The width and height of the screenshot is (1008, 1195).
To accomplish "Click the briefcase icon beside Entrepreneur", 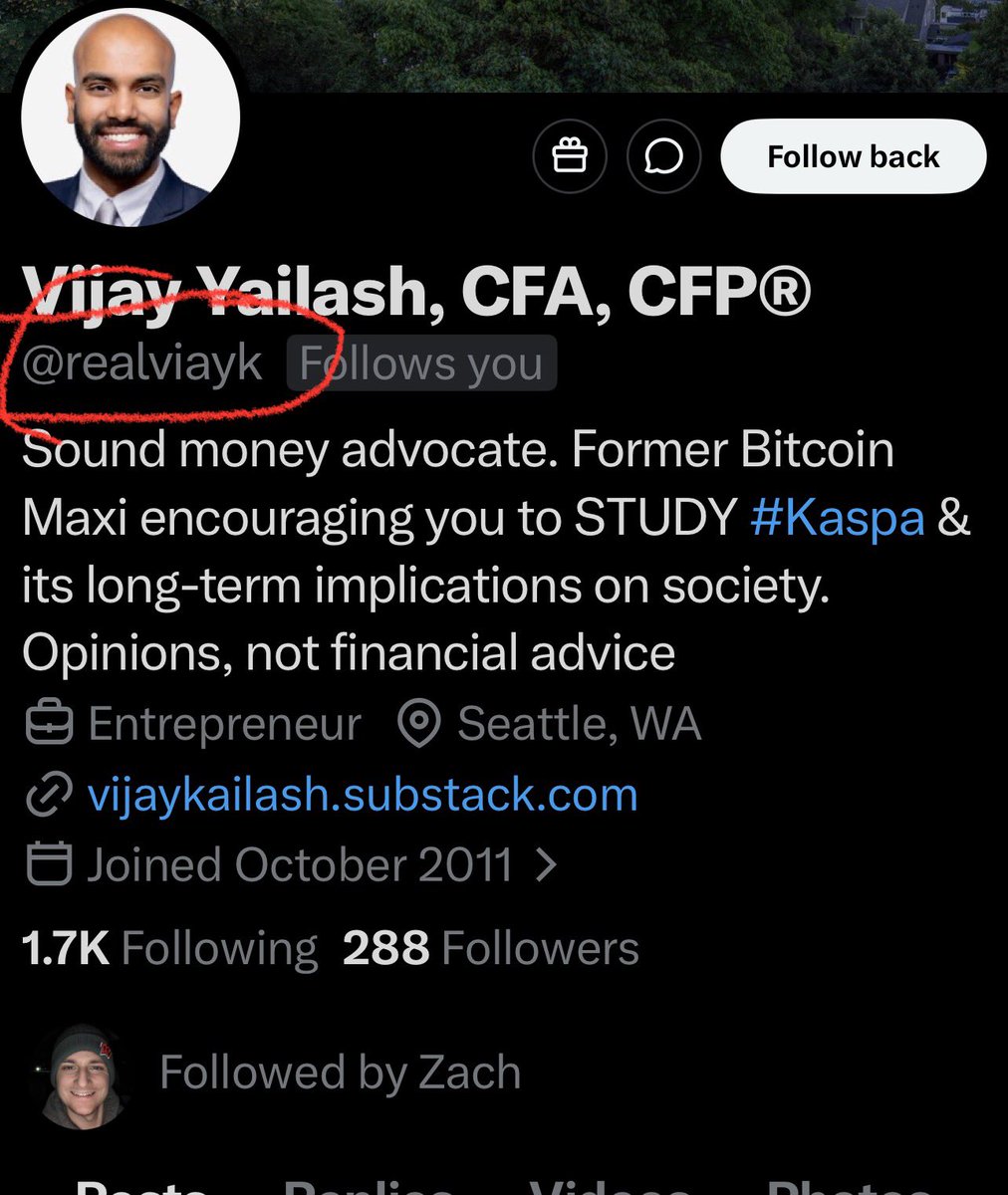I will point(48,725).
